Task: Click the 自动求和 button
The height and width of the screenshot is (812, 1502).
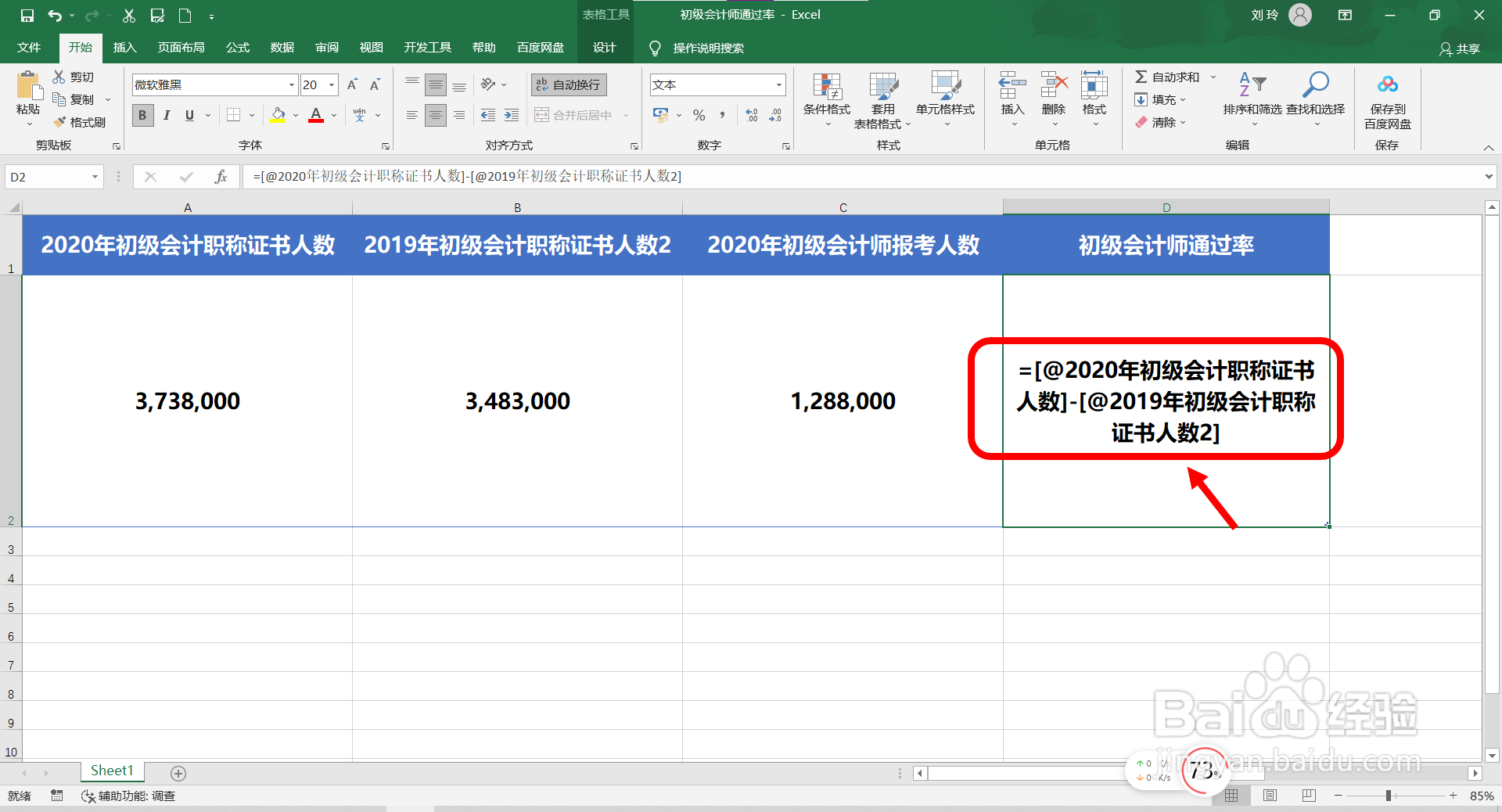Action: coord(1168,77)
